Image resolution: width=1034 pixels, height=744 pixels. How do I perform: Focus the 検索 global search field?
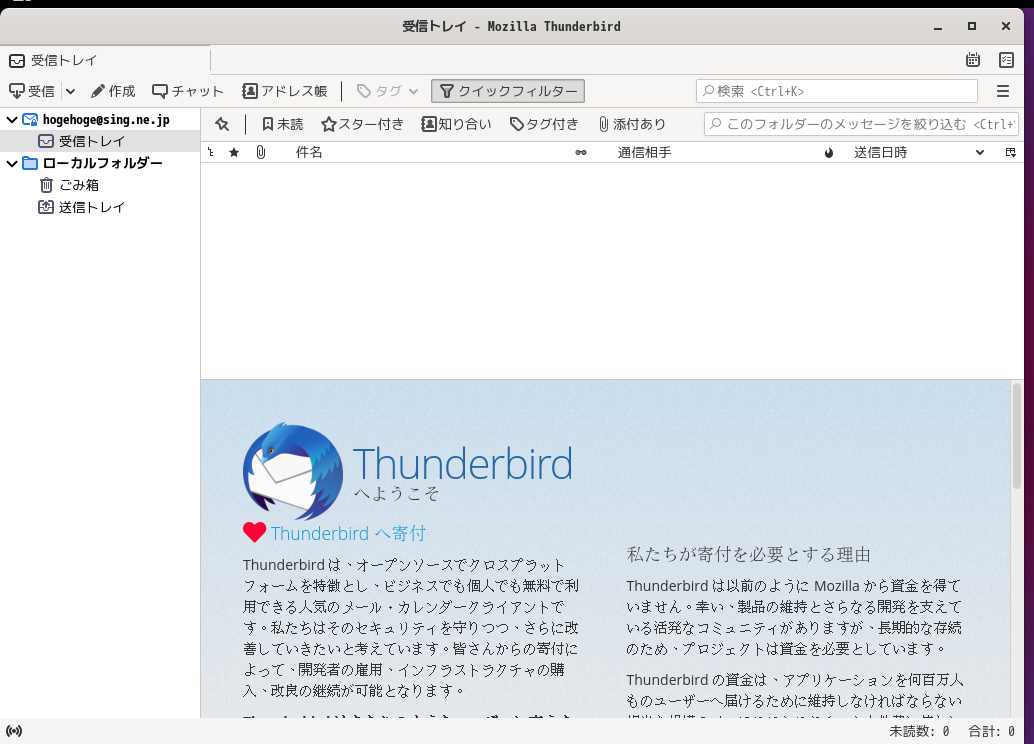coord(837,91)
